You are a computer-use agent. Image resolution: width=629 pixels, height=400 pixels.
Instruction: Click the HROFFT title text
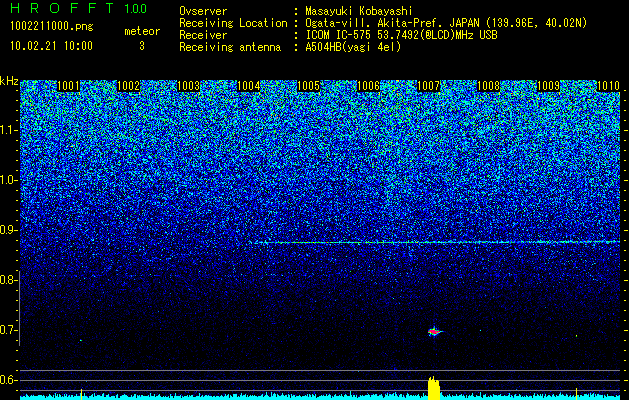[x=63, y=8]
